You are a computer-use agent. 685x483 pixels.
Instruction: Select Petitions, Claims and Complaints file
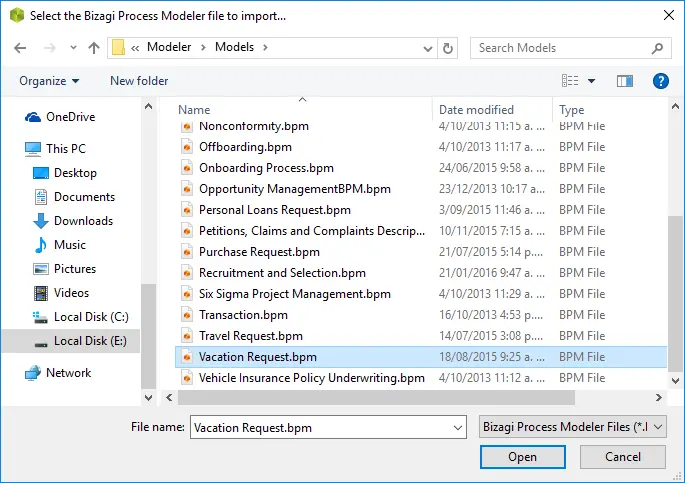coord(312,231)
